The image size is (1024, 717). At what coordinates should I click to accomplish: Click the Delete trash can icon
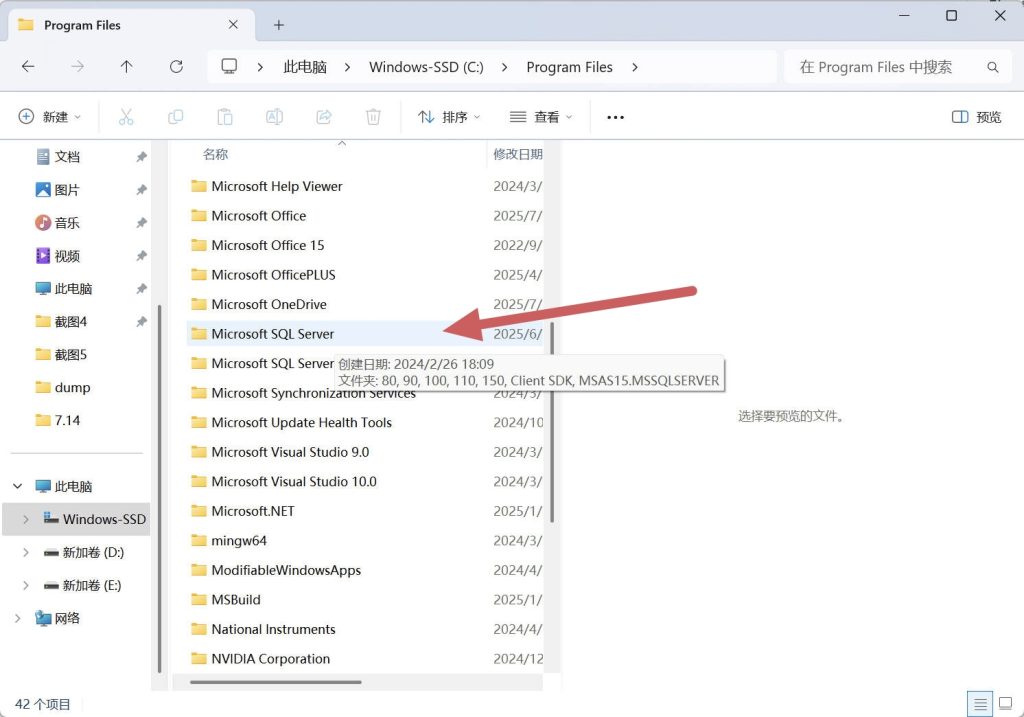tap(373, 117)
